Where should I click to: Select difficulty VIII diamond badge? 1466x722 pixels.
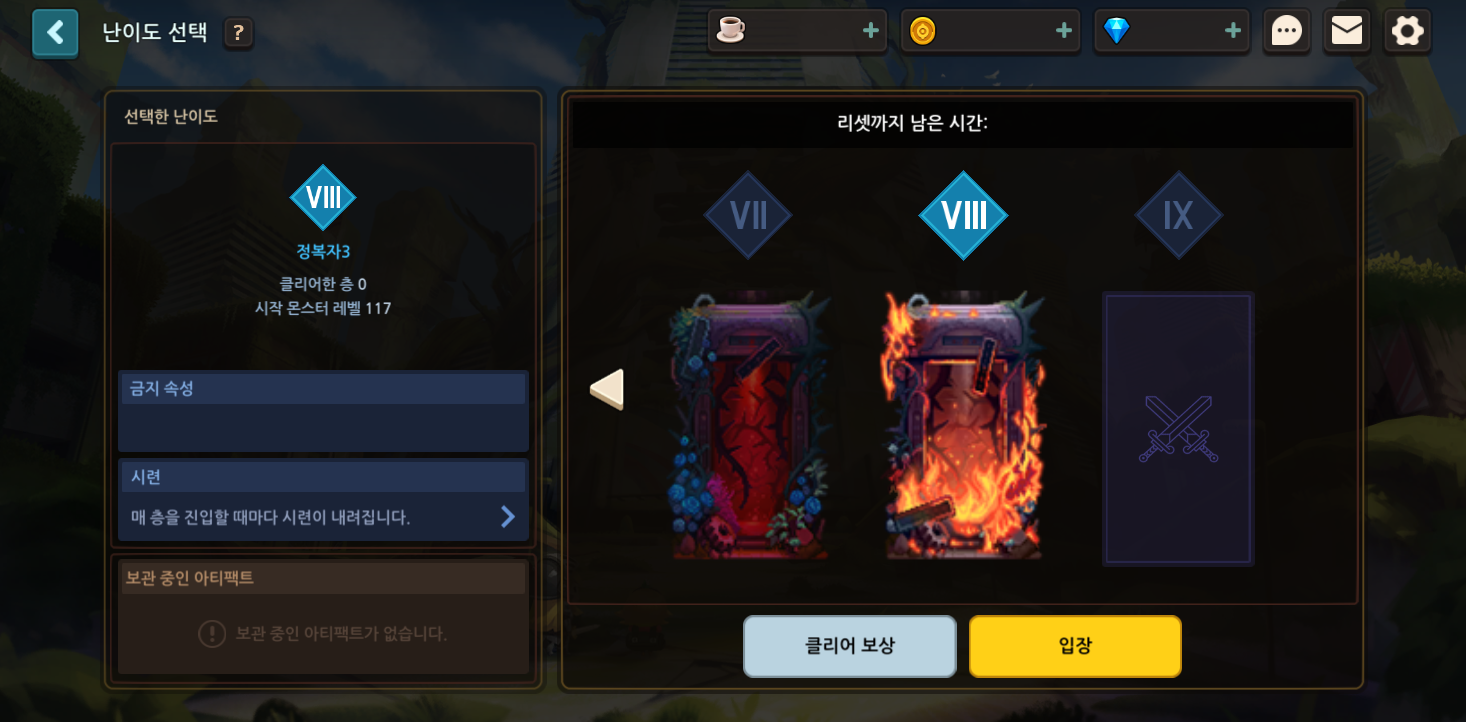[963, 215]
